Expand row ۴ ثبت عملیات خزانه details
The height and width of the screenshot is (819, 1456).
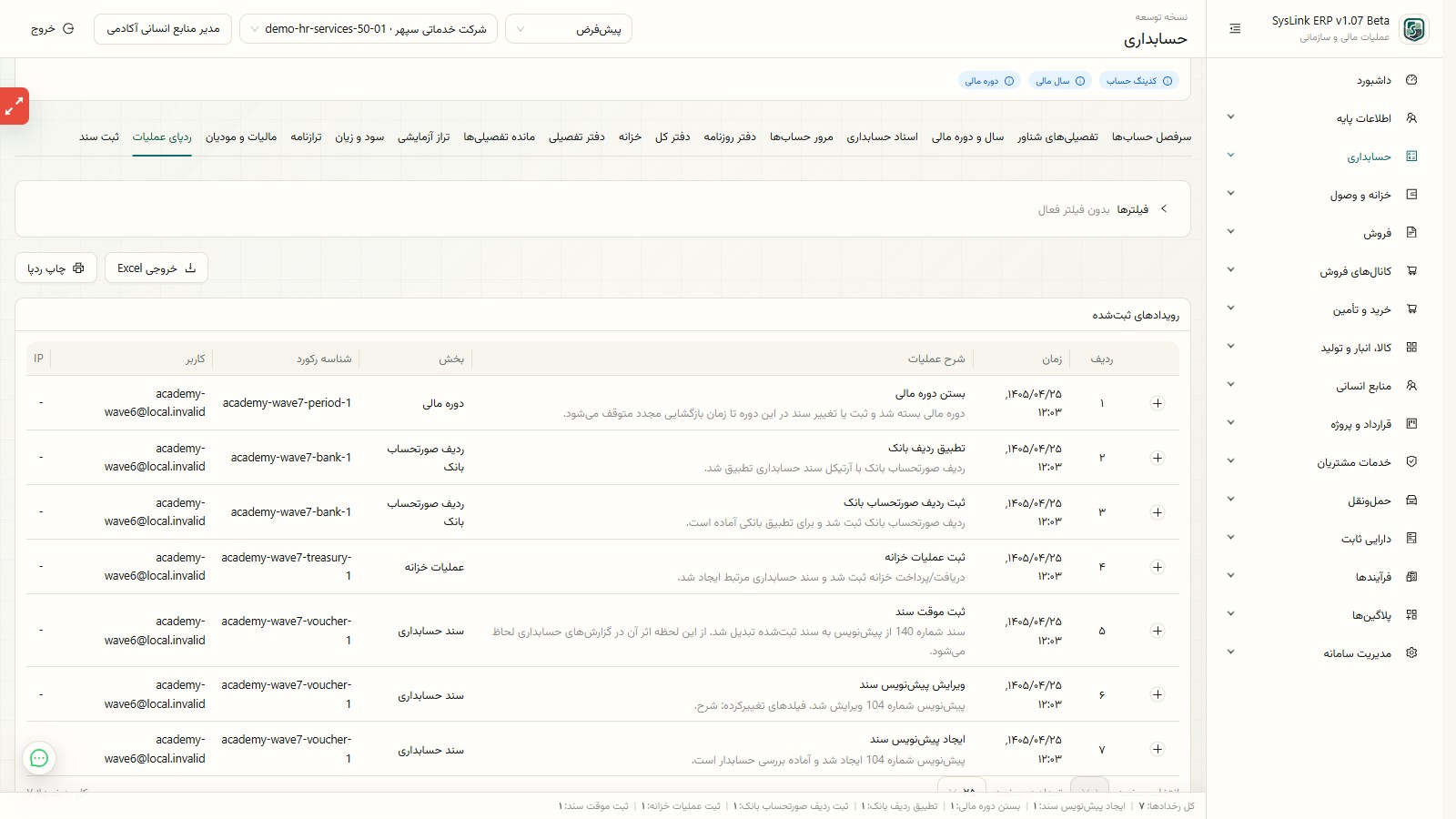click(1158, 567)
